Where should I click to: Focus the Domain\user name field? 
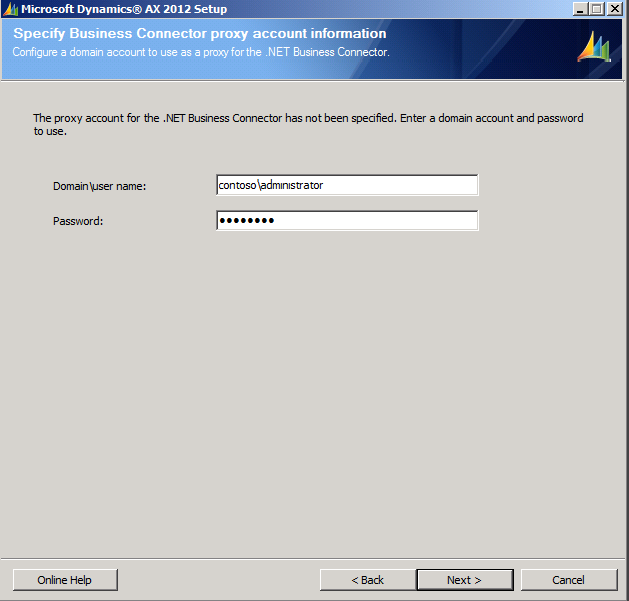pyautogui.click(x=347, y=185)
